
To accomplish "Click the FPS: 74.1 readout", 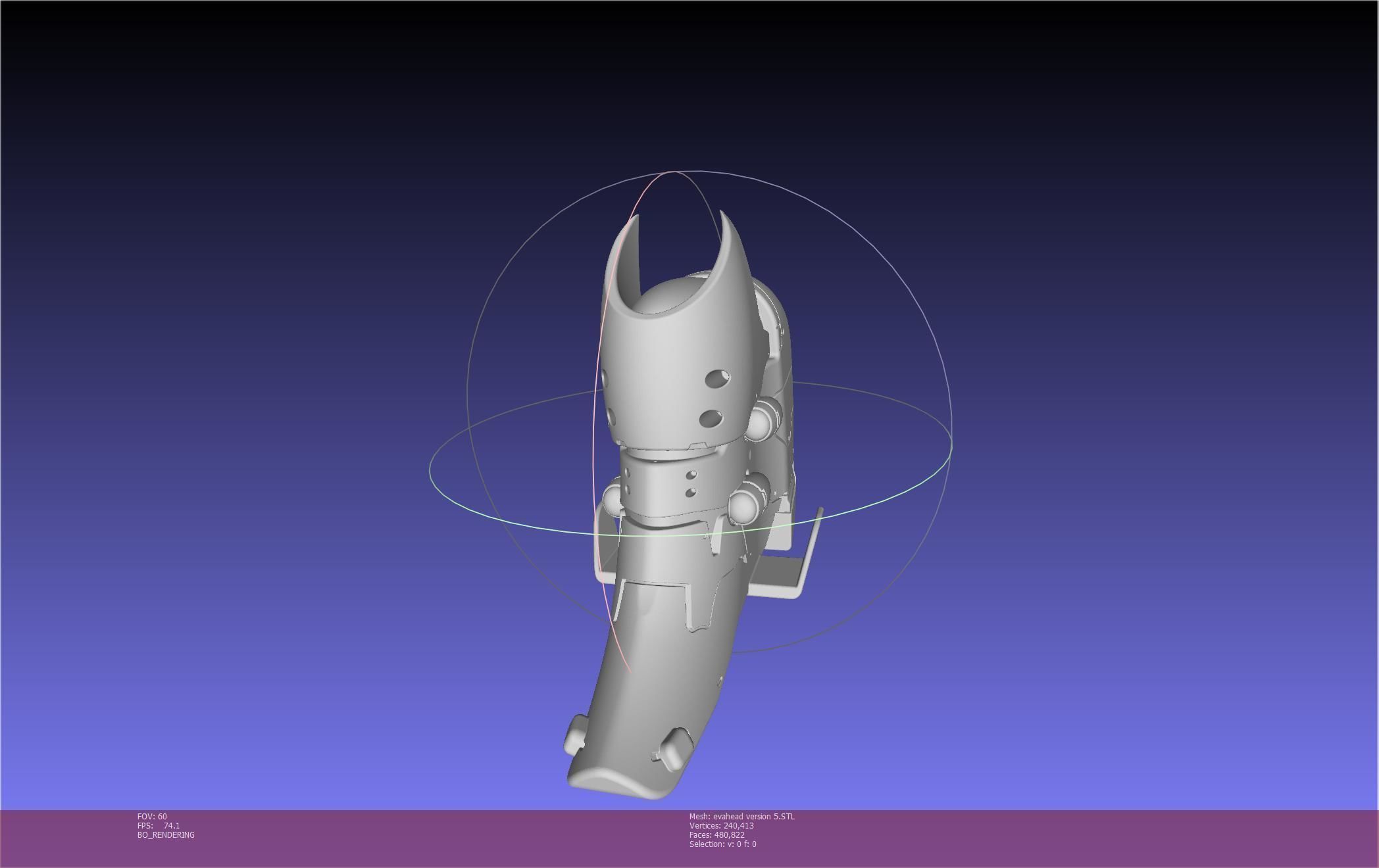I will tap(159, 825).
